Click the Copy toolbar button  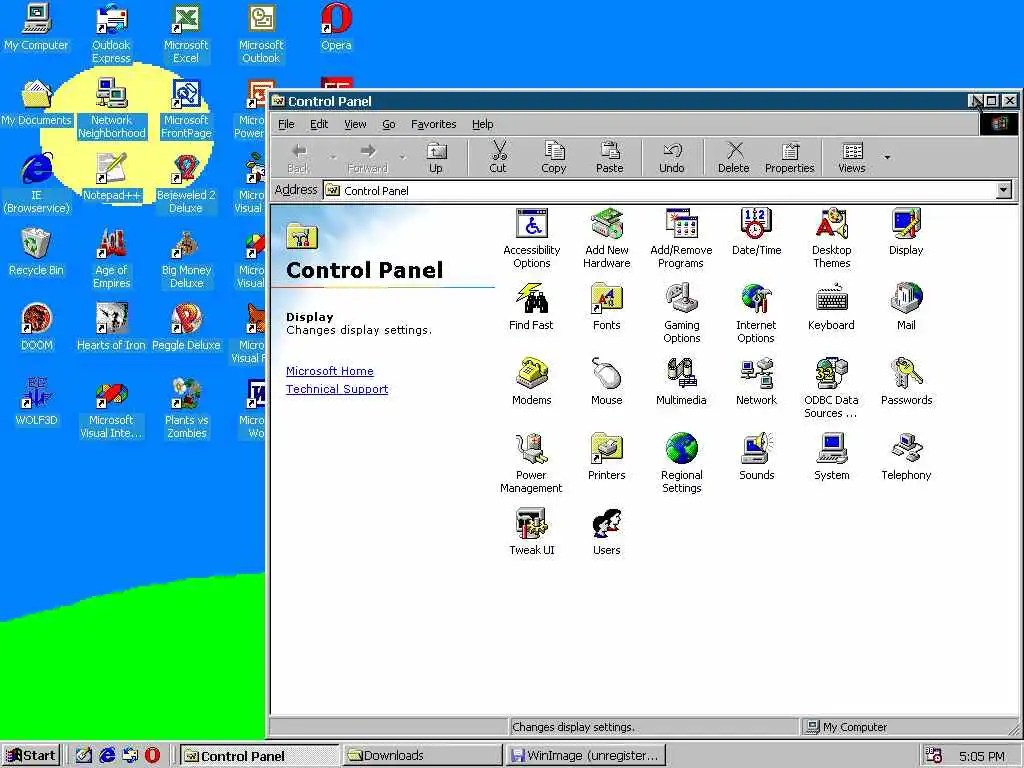554,157
